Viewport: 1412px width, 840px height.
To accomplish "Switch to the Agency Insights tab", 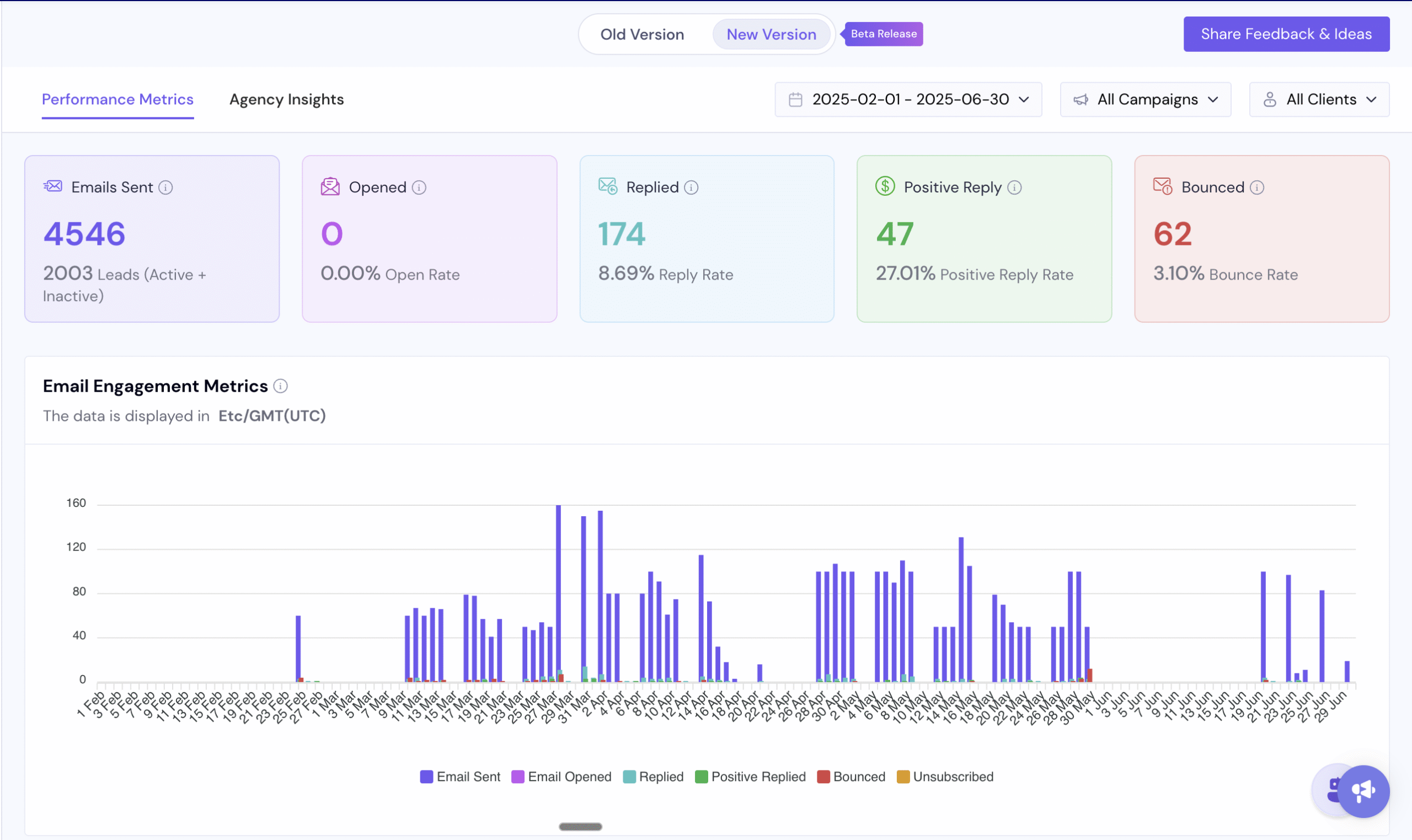I will pyautogui.click(x=286, y=100).
